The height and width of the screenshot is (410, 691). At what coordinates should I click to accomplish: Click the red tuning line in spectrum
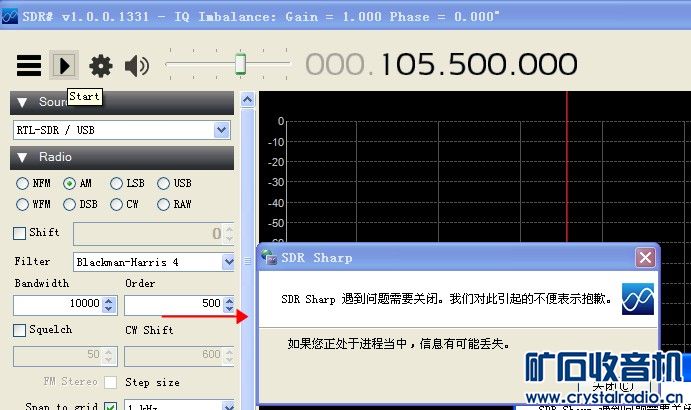pos(567,167)
